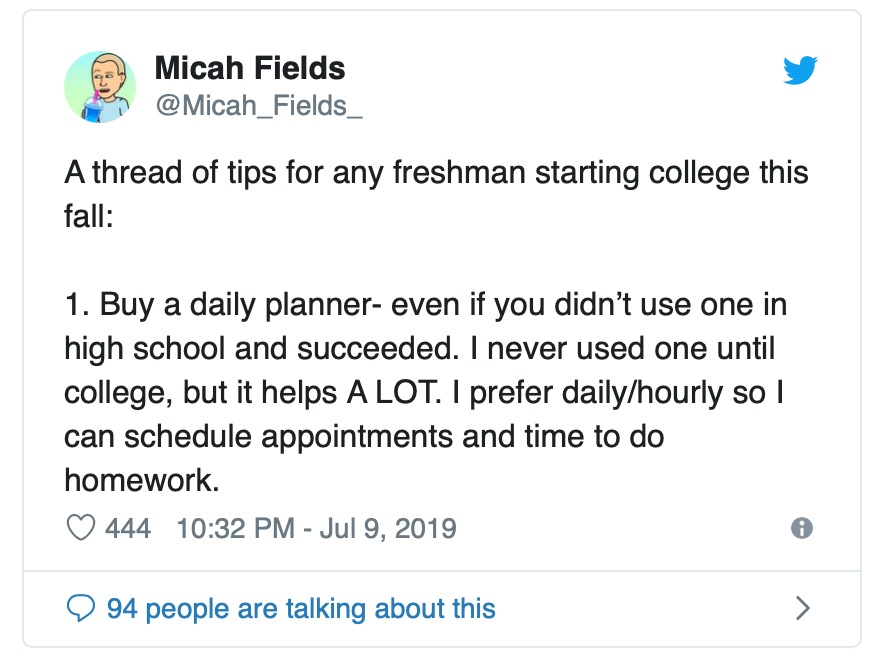
Task: Open Micah Fields' cartoon avatar picture
Action: (100, 87)
